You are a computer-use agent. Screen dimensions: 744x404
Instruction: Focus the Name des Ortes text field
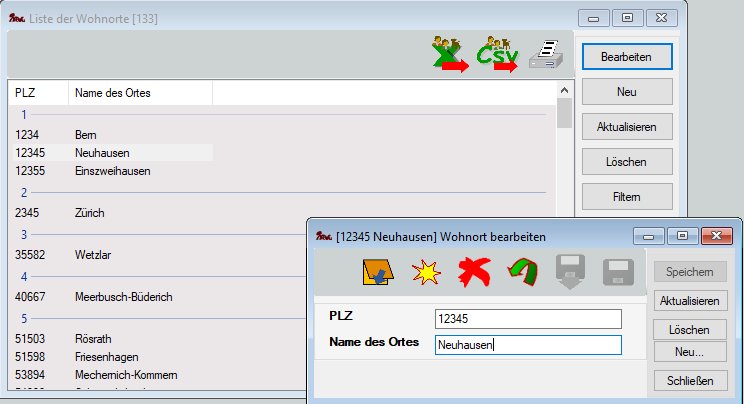[527, 345]
